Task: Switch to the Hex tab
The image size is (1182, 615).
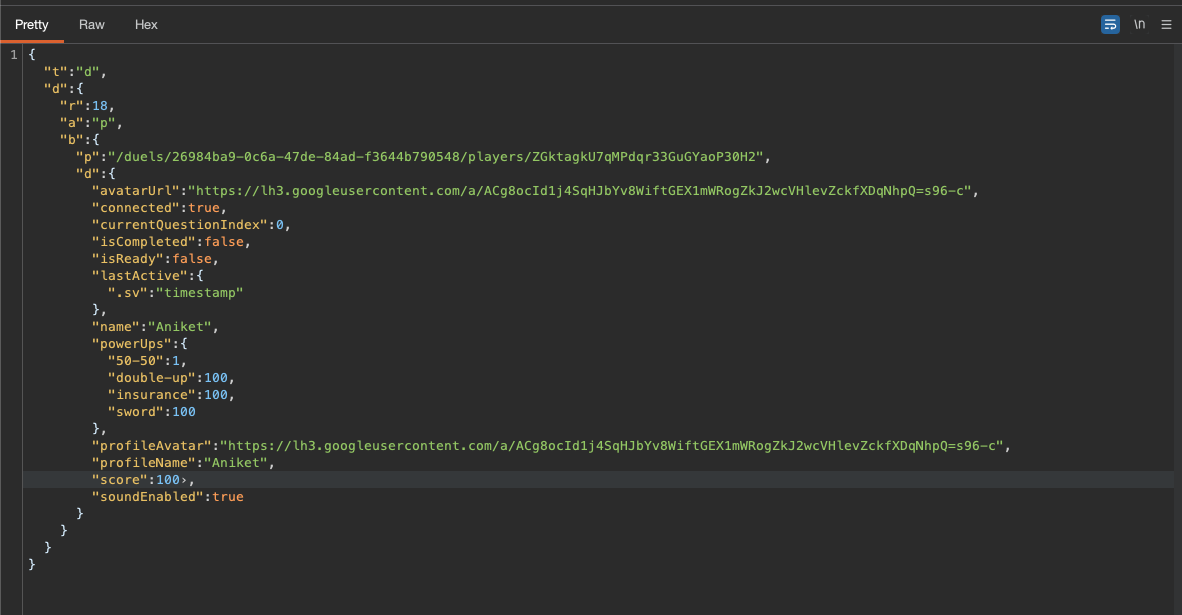Action: pyautogui.click(x=146, y=25)
